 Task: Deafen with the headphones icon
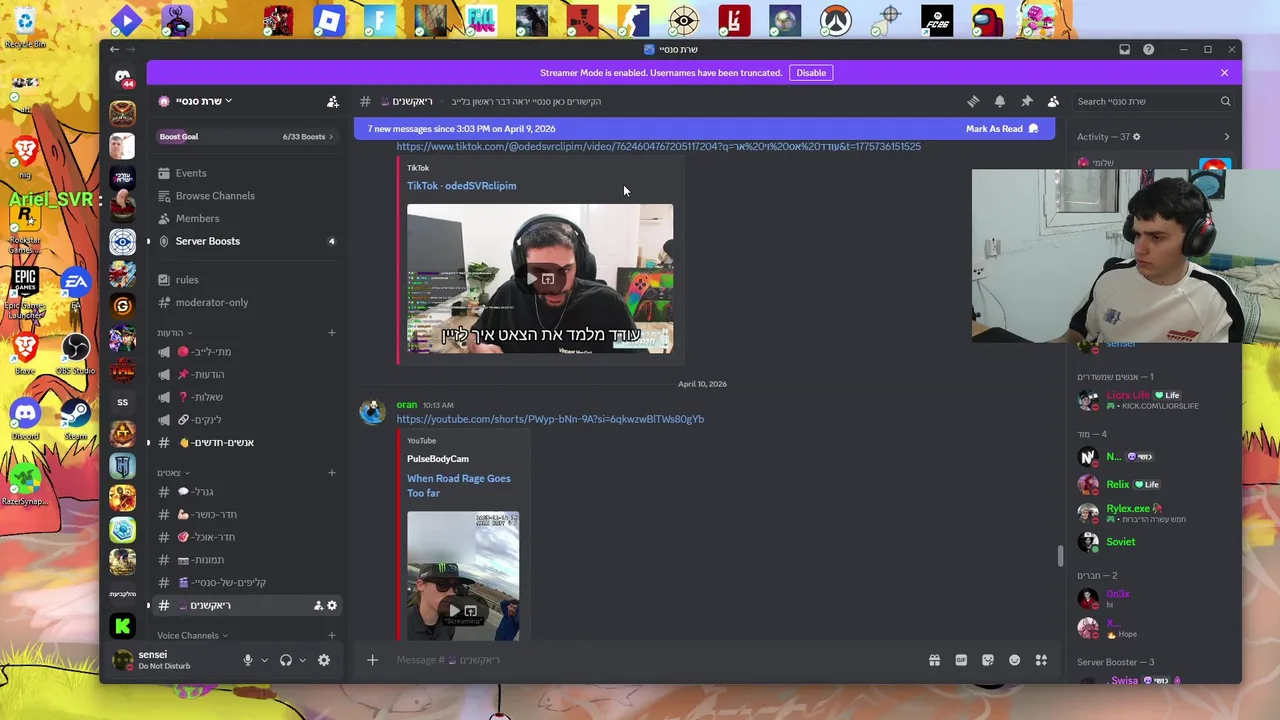tap(286, 660)
